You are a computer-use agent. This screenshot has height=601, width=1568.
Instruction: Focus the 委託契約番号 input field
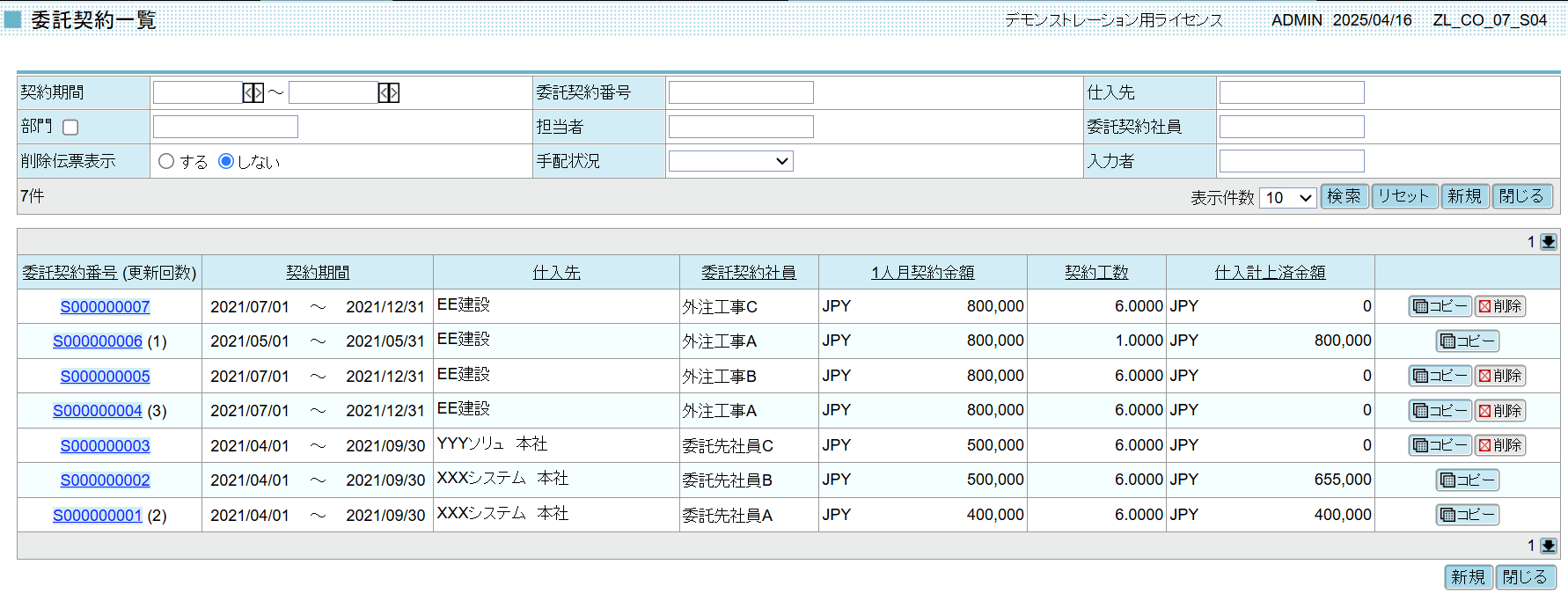click(x=741, y=92)
